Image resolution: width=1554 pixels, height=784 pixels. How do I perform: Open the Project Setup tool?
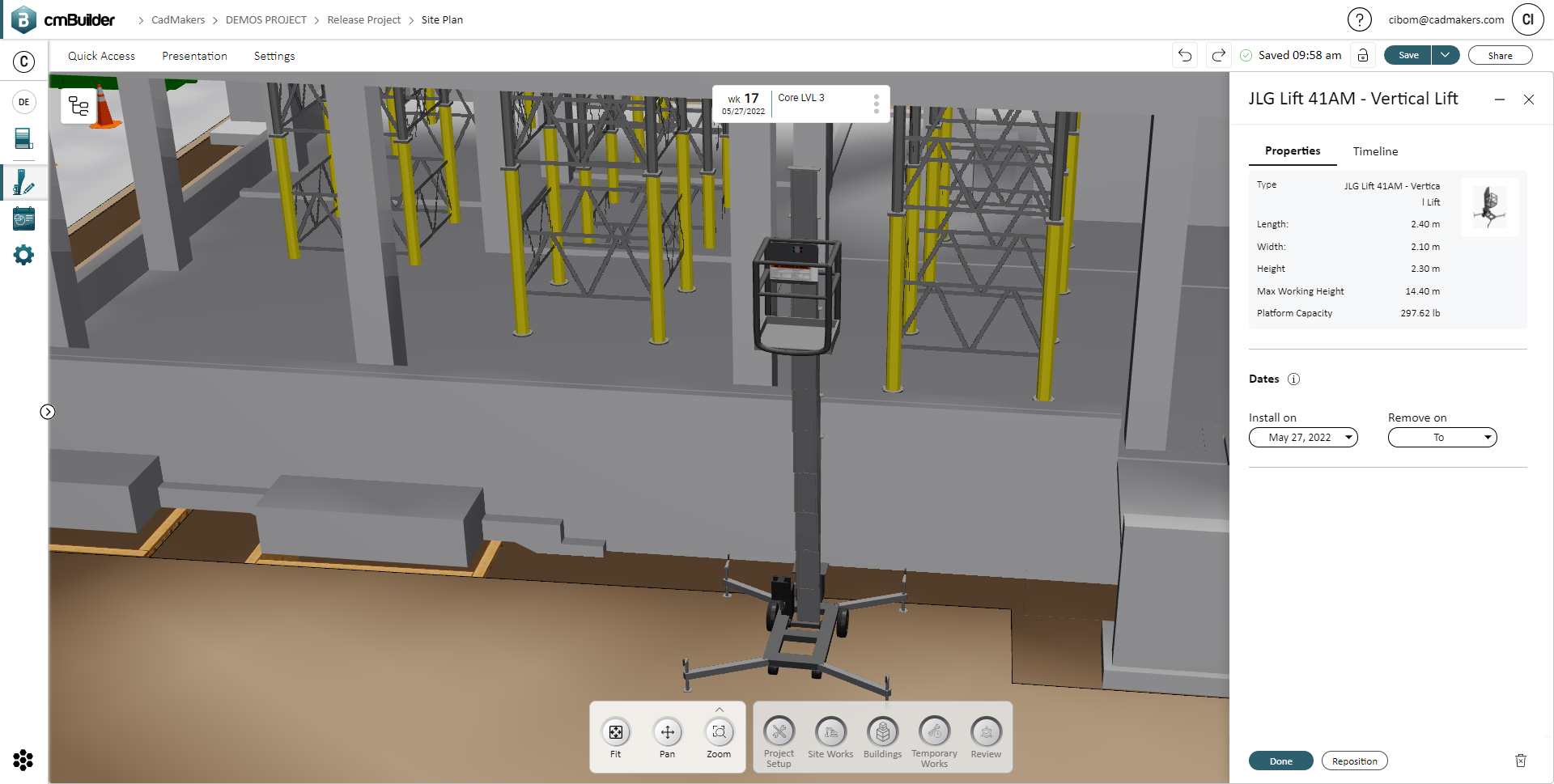point(779,742)
